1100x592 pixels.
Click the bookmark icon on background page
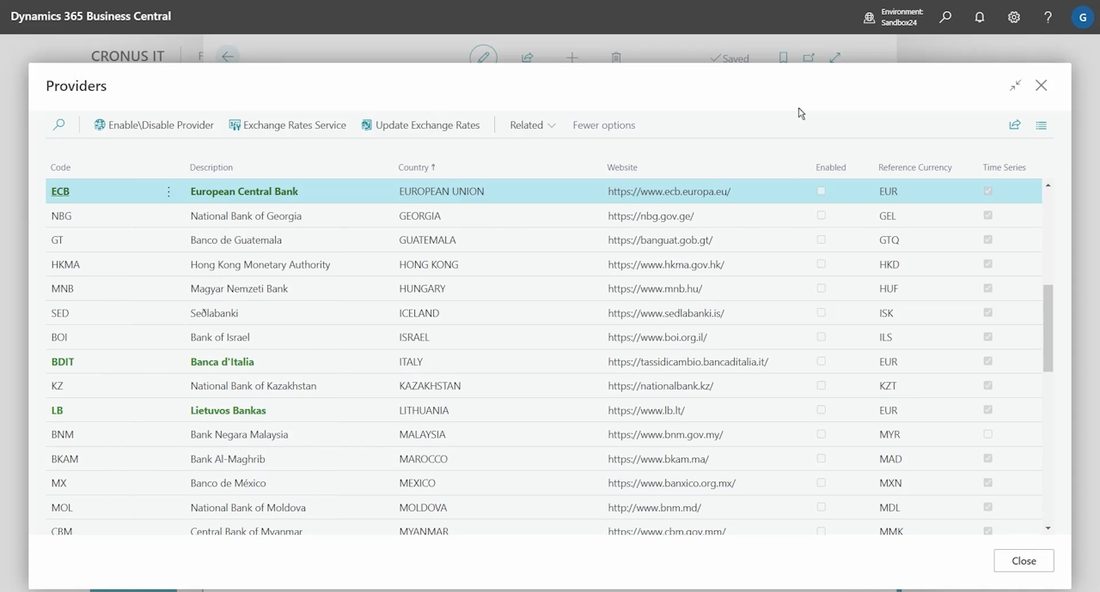[783, 58]
